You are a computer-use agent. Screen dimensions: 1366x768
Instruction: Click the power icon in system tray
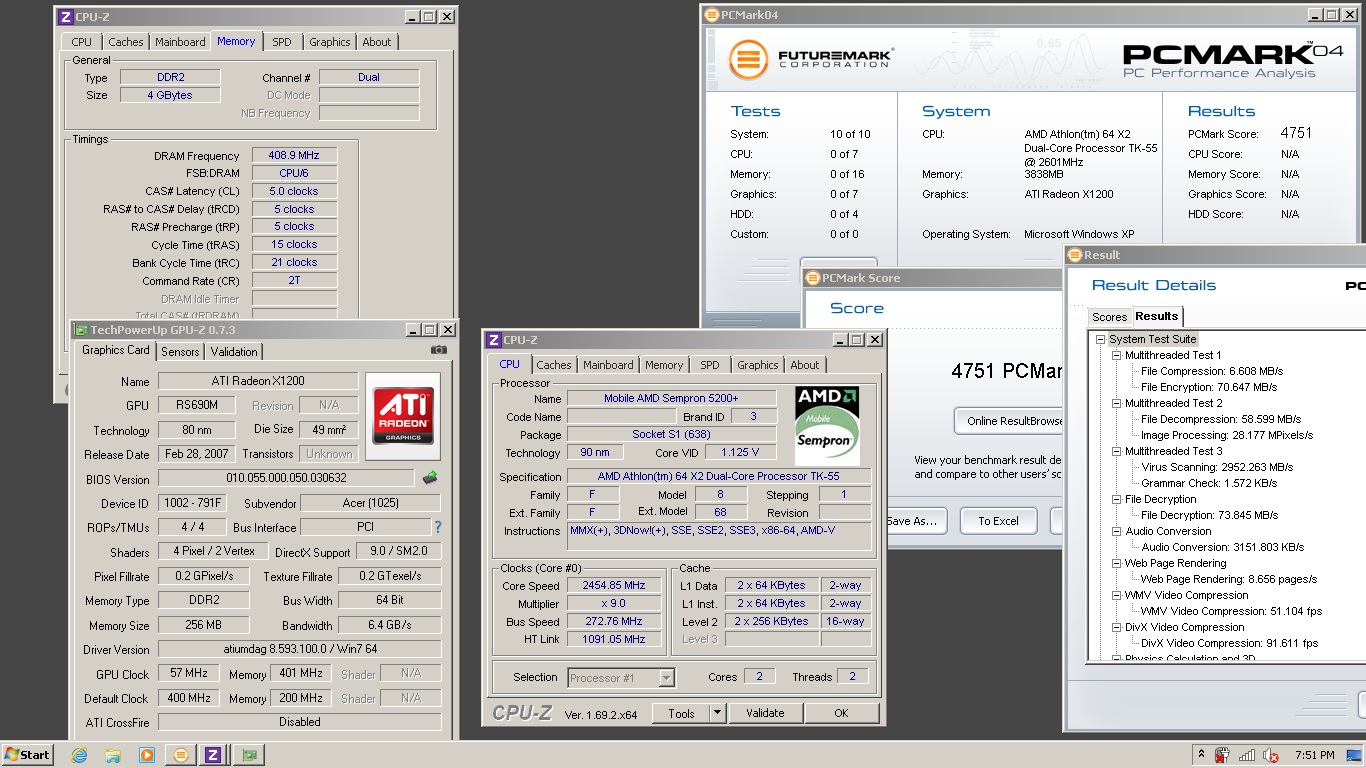click(x=1222, y=755)
